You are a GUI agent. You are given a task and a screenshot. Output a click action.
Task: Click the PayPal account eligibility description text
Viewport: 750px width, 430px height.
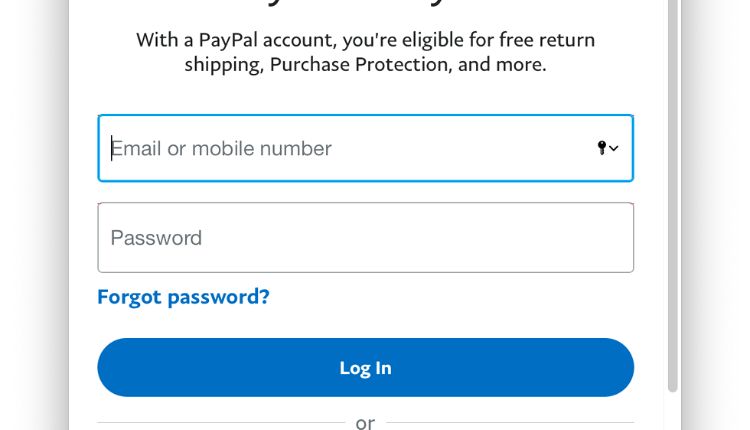point(365,52)
